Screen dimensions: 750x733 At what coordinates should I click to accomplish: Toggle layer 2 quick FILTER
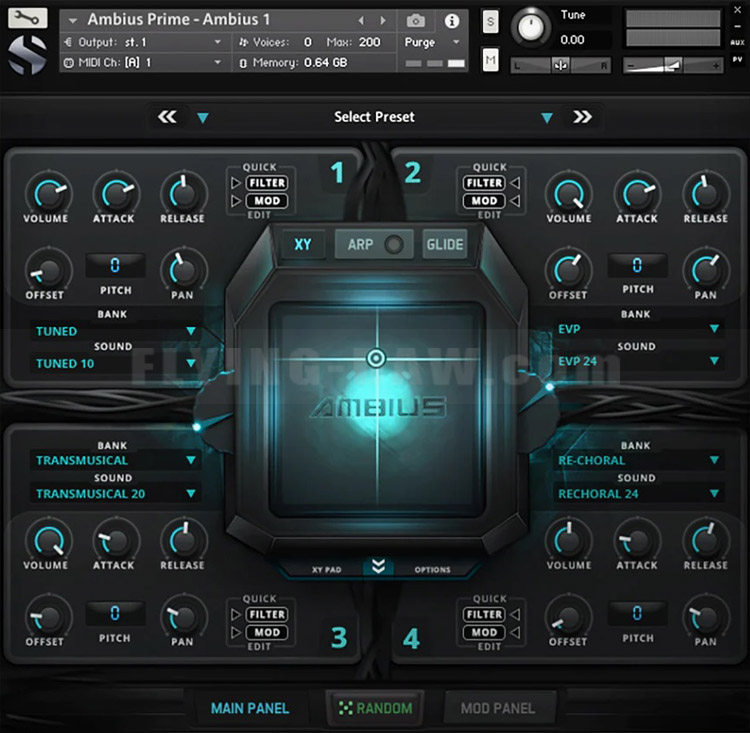[484, 183]
